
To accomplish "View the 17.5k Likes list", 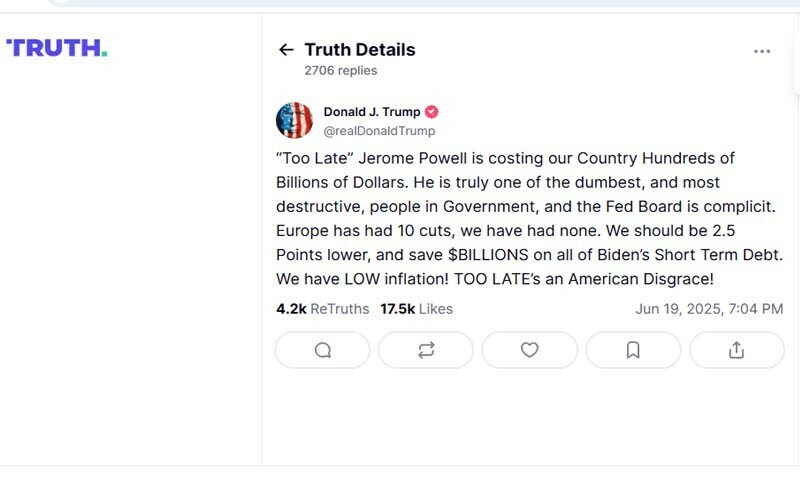I will point(416,309).
